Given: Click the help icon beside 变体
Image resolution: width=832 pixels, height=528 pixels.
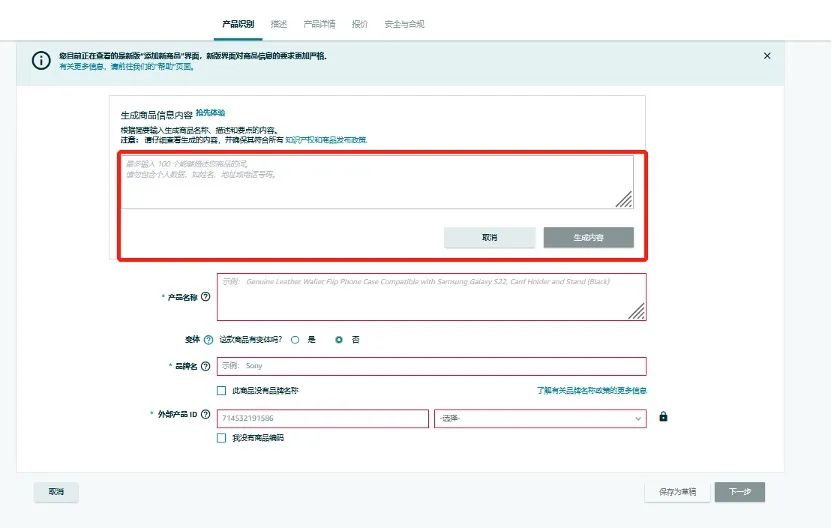Looking at the screenshot, I should click(208, 340).
